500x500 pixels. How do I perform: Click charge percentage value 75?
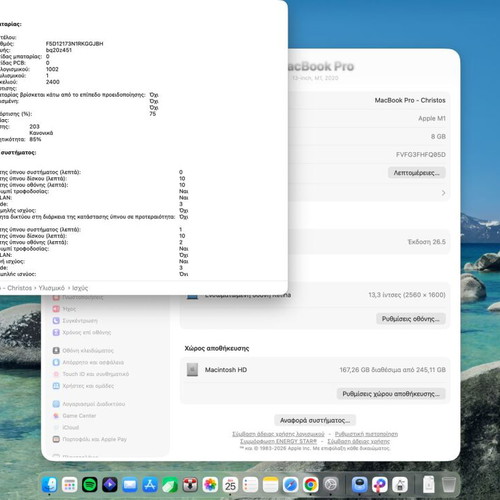153,114
